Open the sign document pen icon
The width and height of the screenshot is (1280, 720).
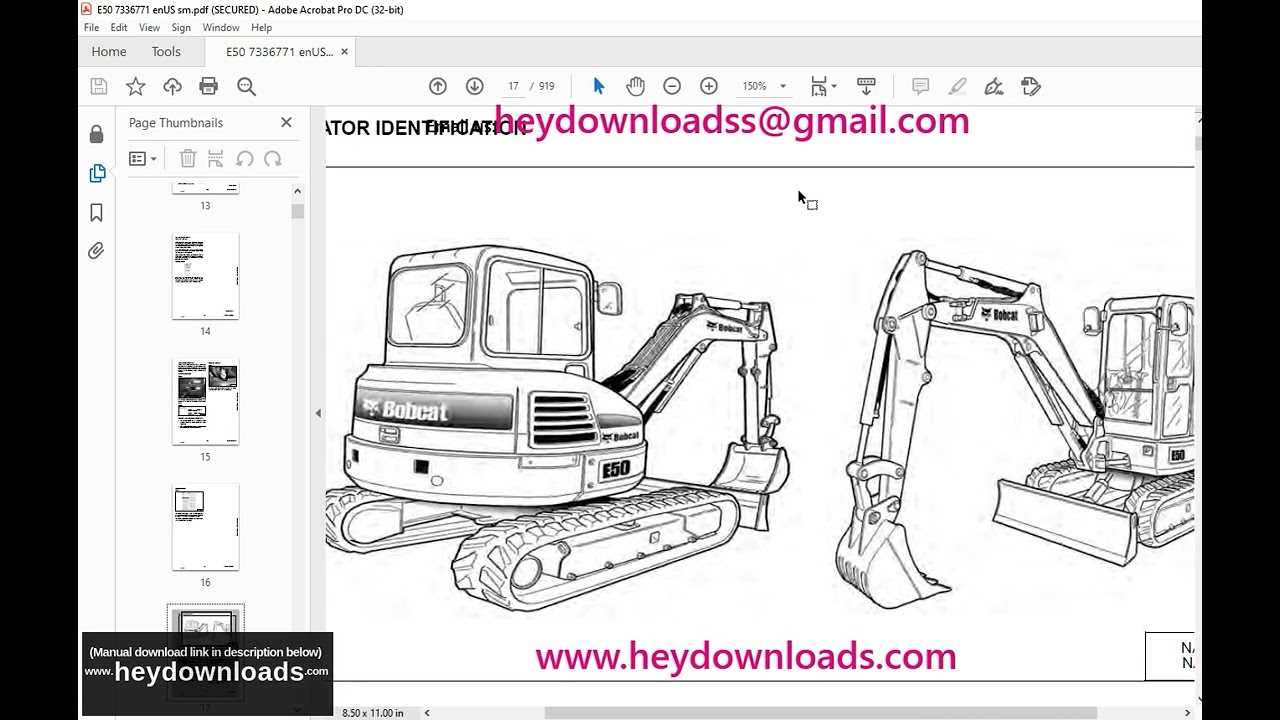994,86
